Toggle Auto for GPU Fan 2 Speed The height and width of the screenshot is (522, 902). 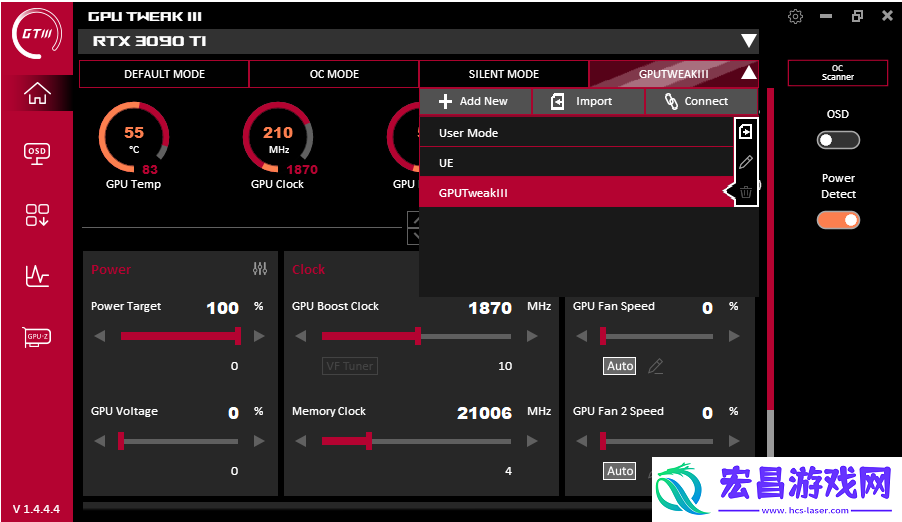[x=620, y=471]
